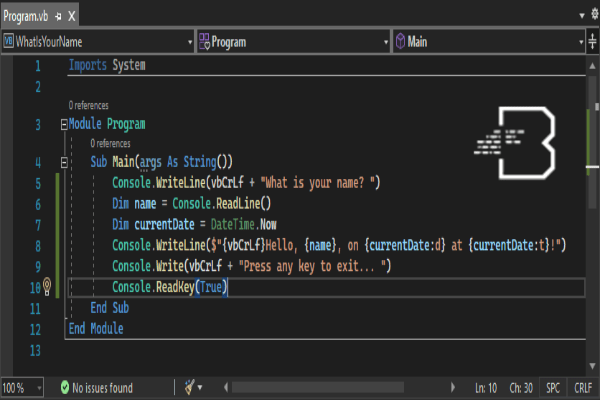This screenshot has width=600, height=400.
Task: Click line number 2 in the margin
Action: 38,87
